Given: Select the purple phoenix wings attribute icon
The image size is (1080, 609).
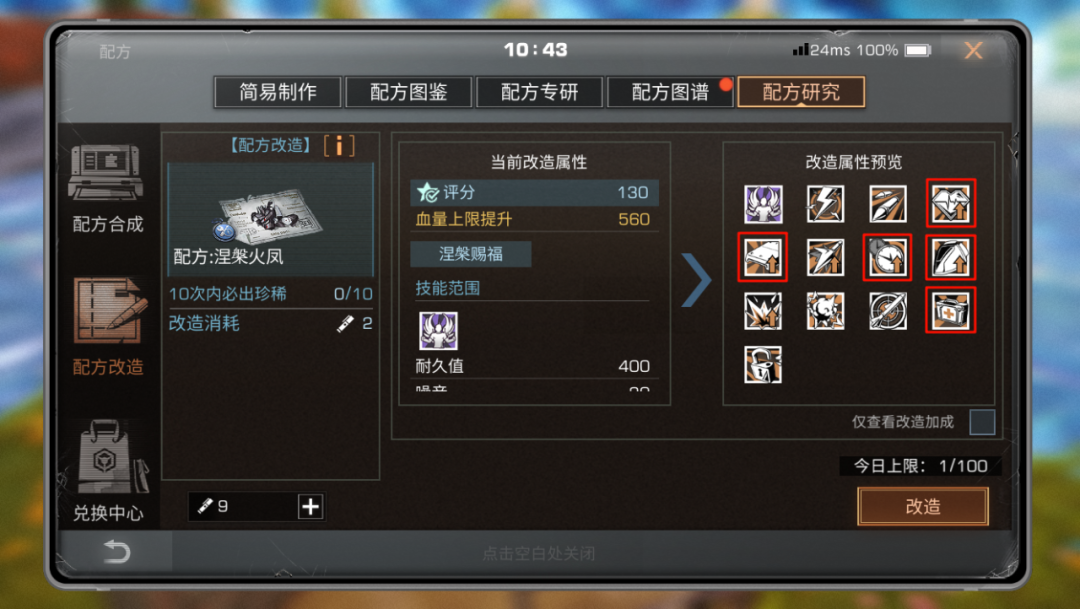Looking at the screenshot, I should (x=763, y=204).
